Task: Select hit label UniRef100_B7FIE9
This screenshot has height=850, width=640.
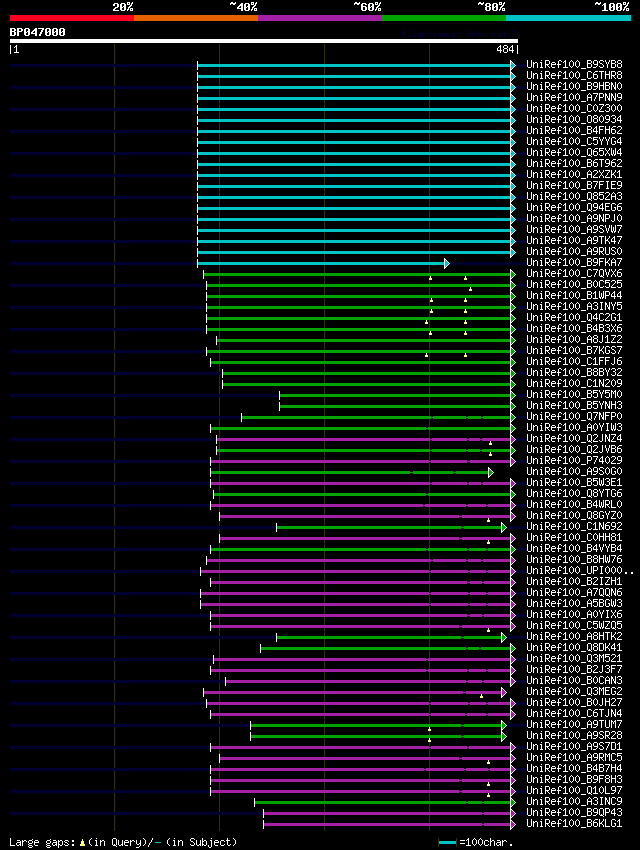Action: [x=574, y=185]
